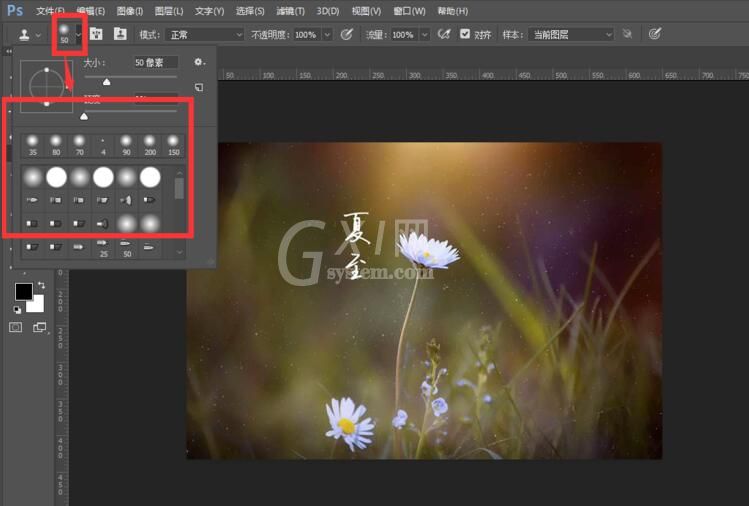Select recent brush size 35
The width and height of the screenshot is (749, 506).
click(x=32, y=145)
